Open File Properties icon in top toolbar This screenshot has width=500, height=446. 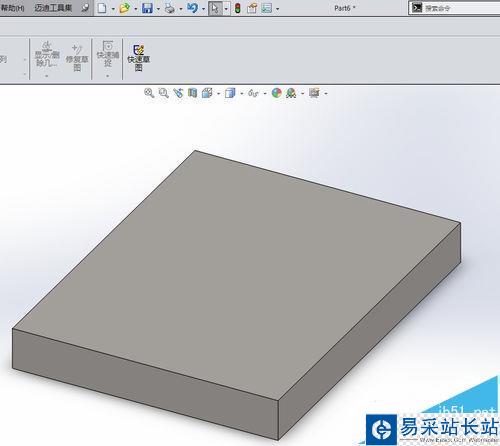pyautogui.click(x=252, y=8)
